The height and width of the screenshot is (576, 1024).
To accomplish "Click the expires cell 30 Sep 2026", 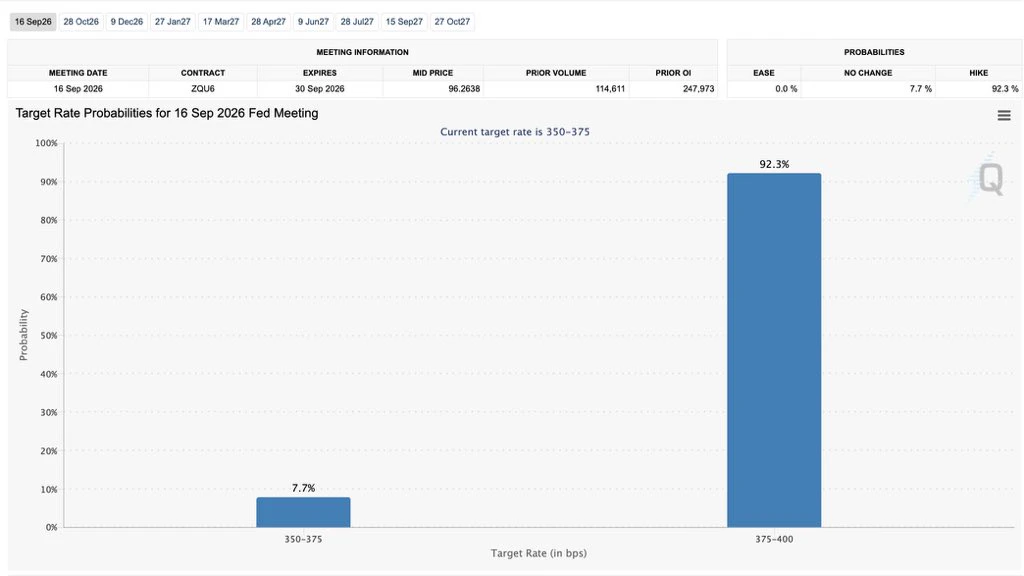I will [319, 89].
